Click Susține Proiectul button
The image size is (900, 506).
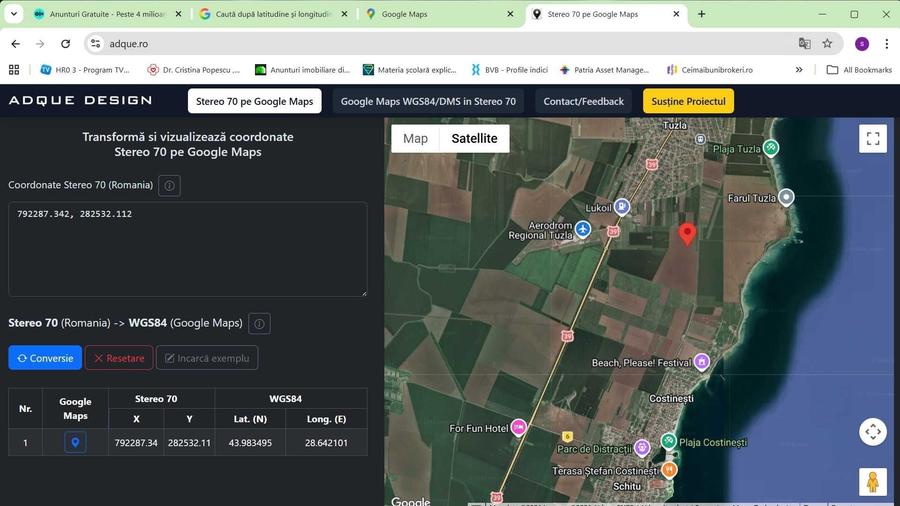click(x=688, y=101)
